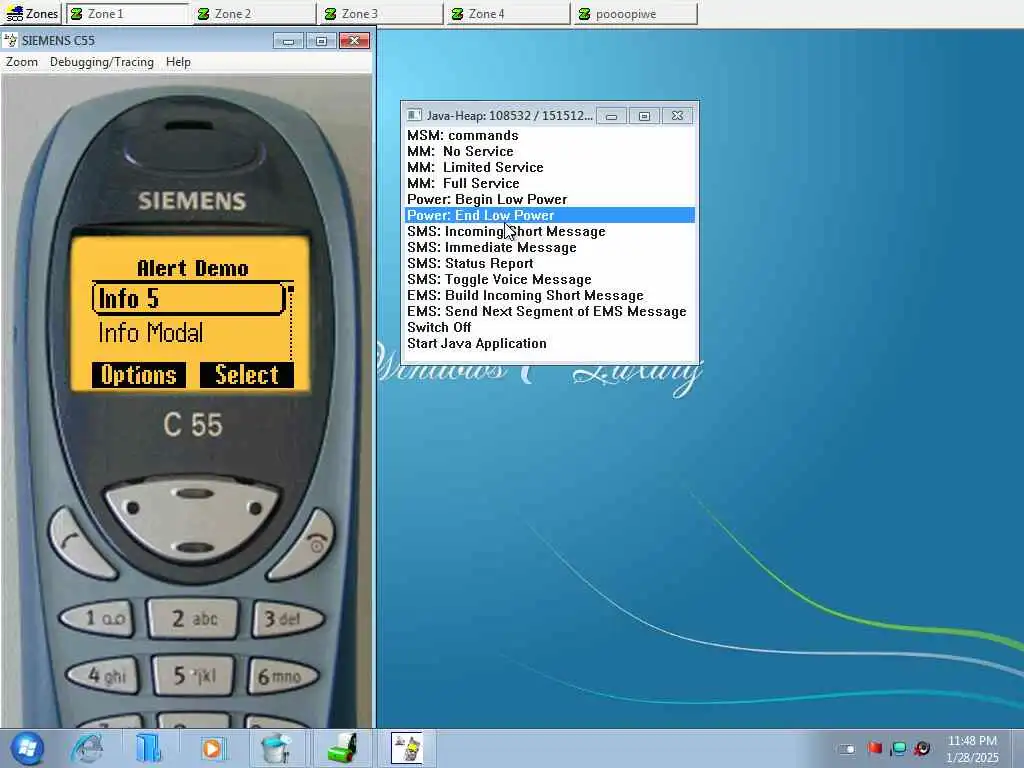Switch to the Zone 1 tab

pyautogui.click(x=127, y=14)
